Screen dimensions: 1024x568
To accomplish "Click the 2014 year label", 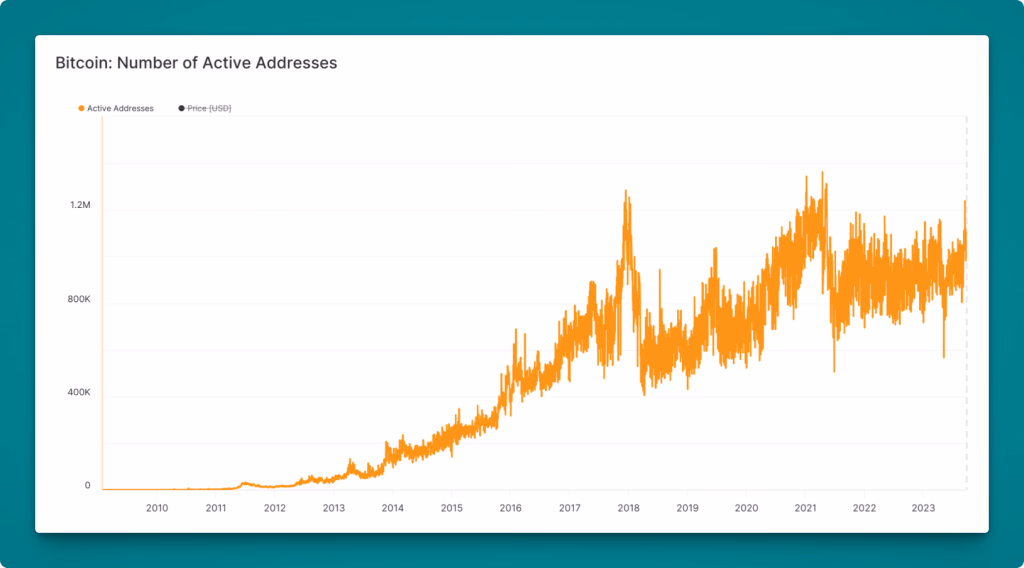I will coord(393,508).
